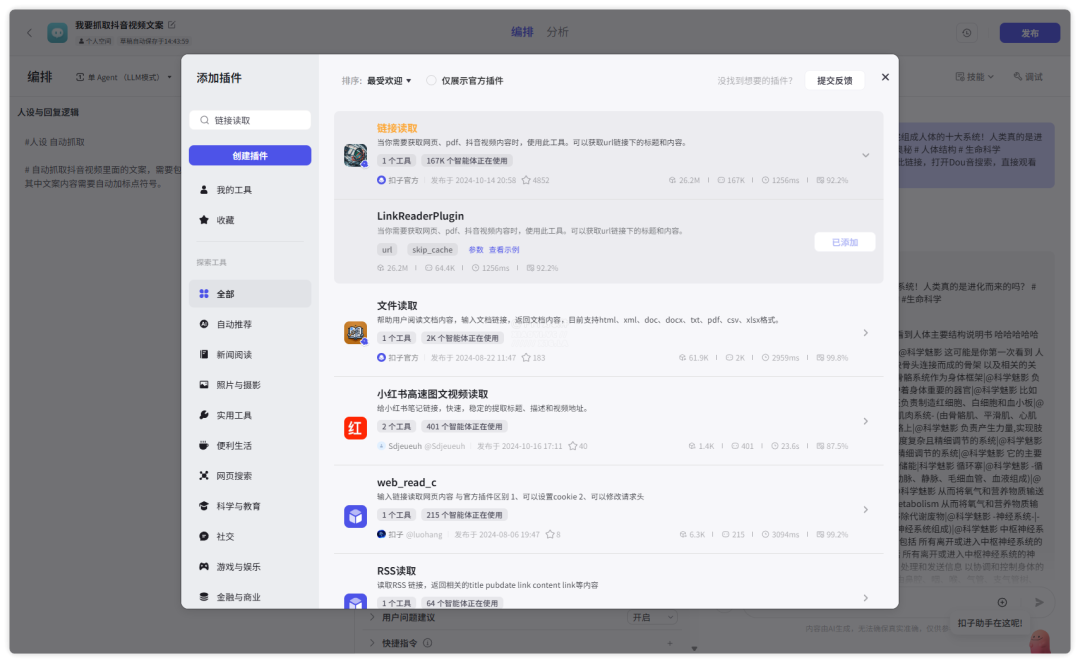
Task: Click the 便利生活 category icon
Action: [204, 445]
